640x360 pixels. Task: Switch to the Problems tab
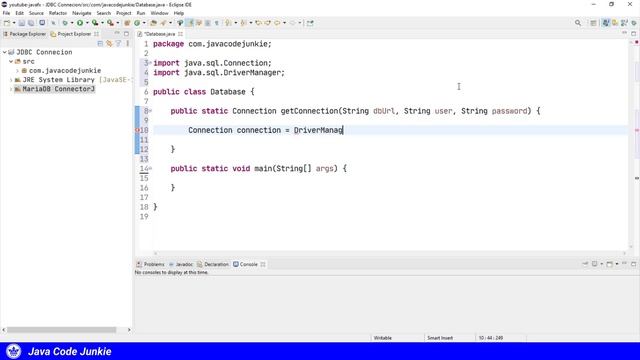coord(150,264)
